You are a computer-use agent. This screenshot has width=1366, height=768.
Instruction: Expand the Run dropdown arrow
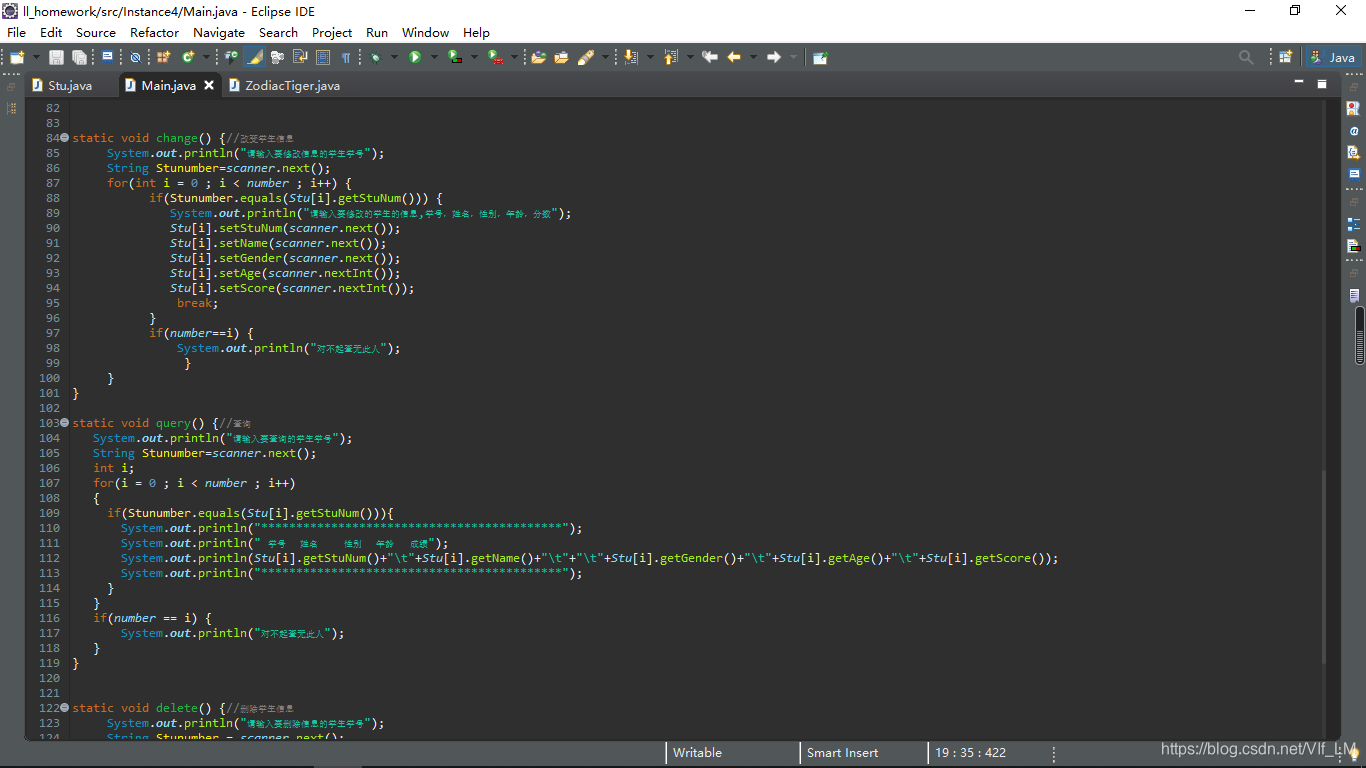tap(434, 57)
